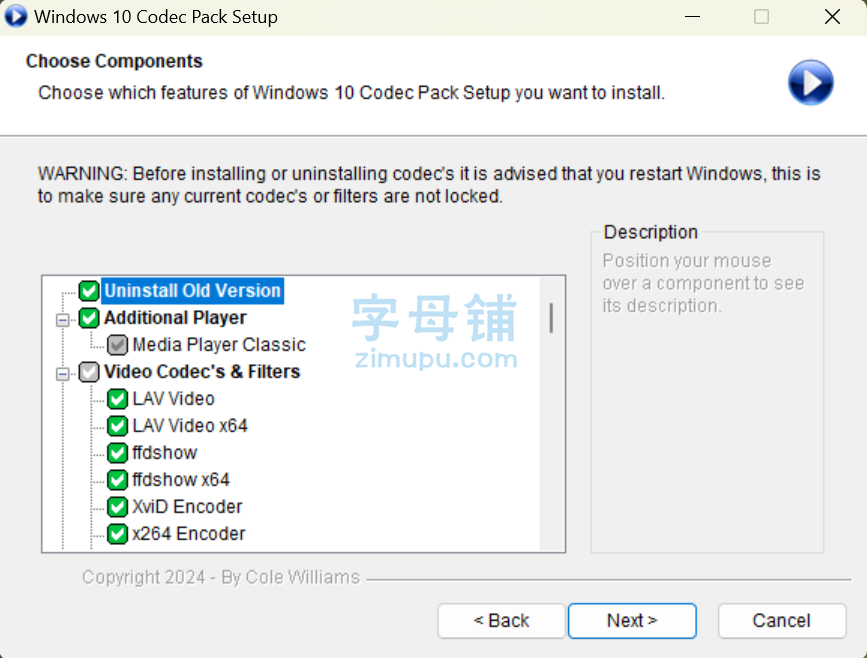
Task: Toggle the Media Player Classic checkbox
Action: (117, 345)
